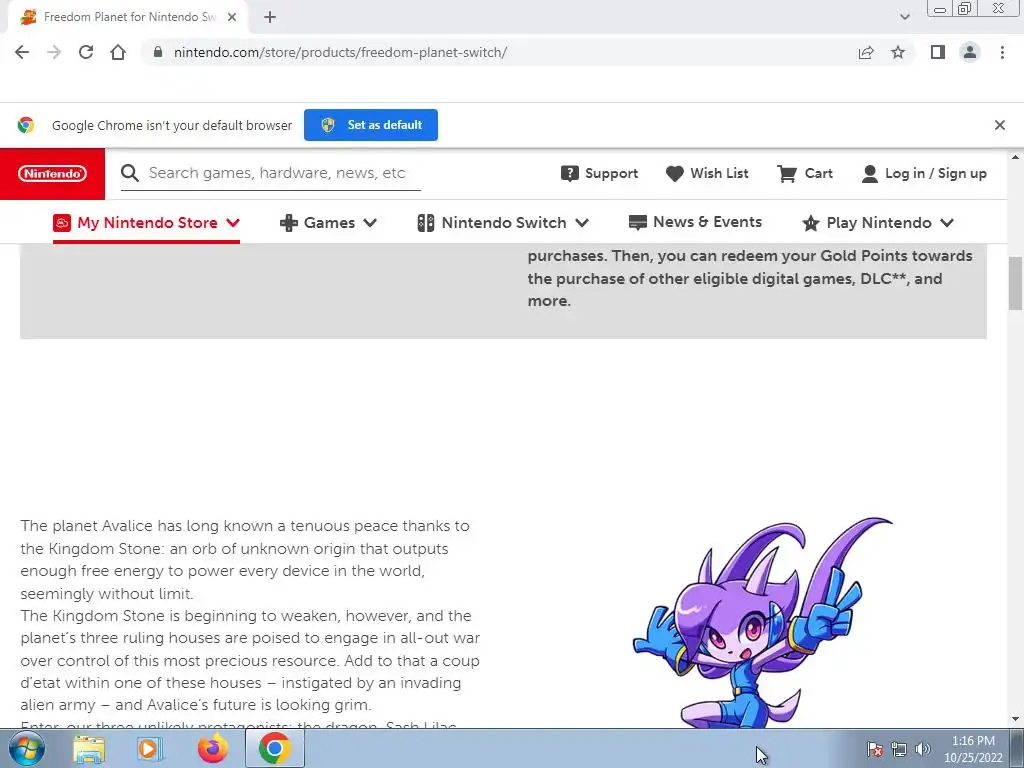Click the Set as default button
The image size is (1024, 768).
(x=371, y=125)
